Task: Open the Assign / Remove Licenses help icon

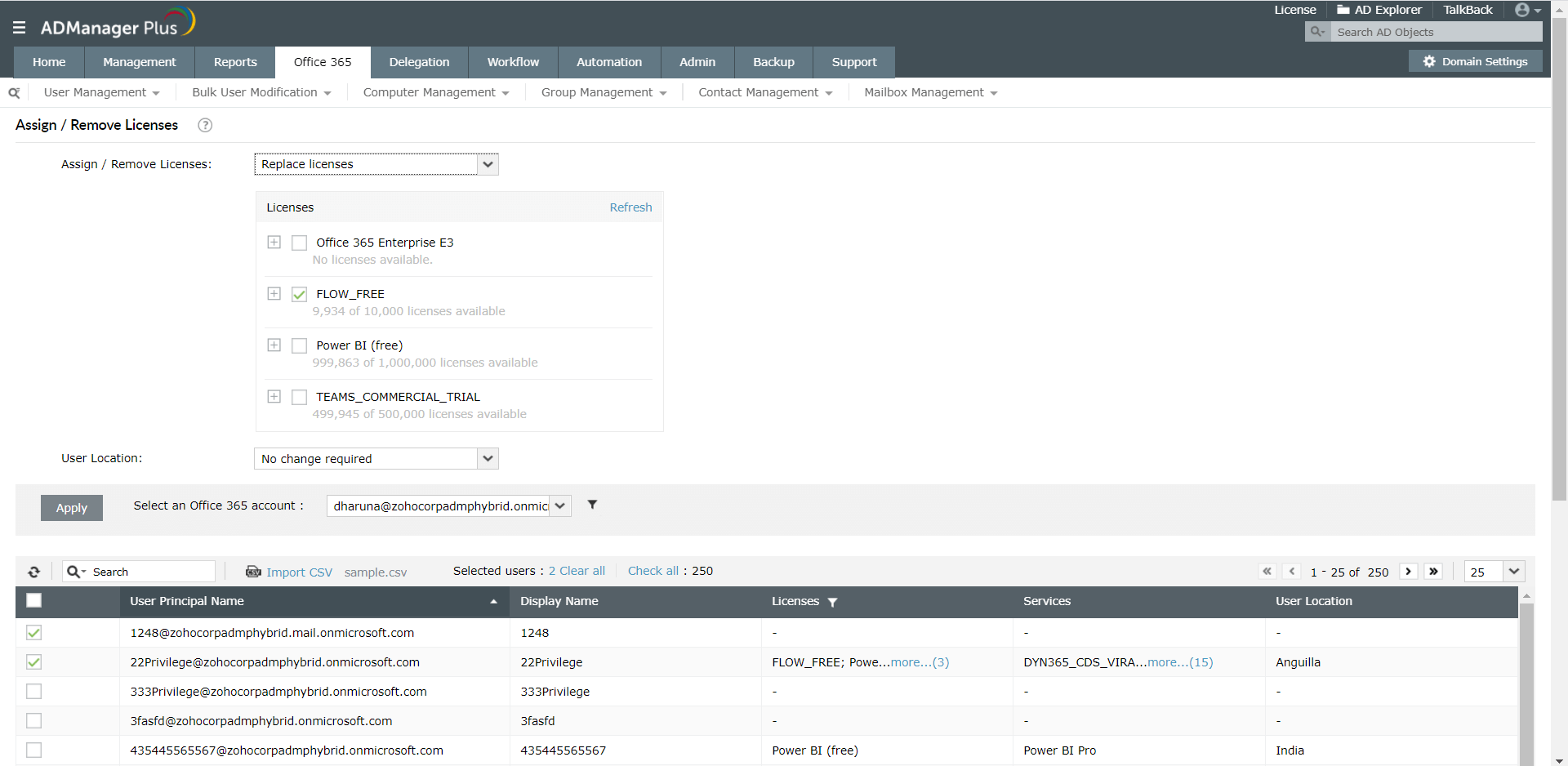Action: point(205,125)
